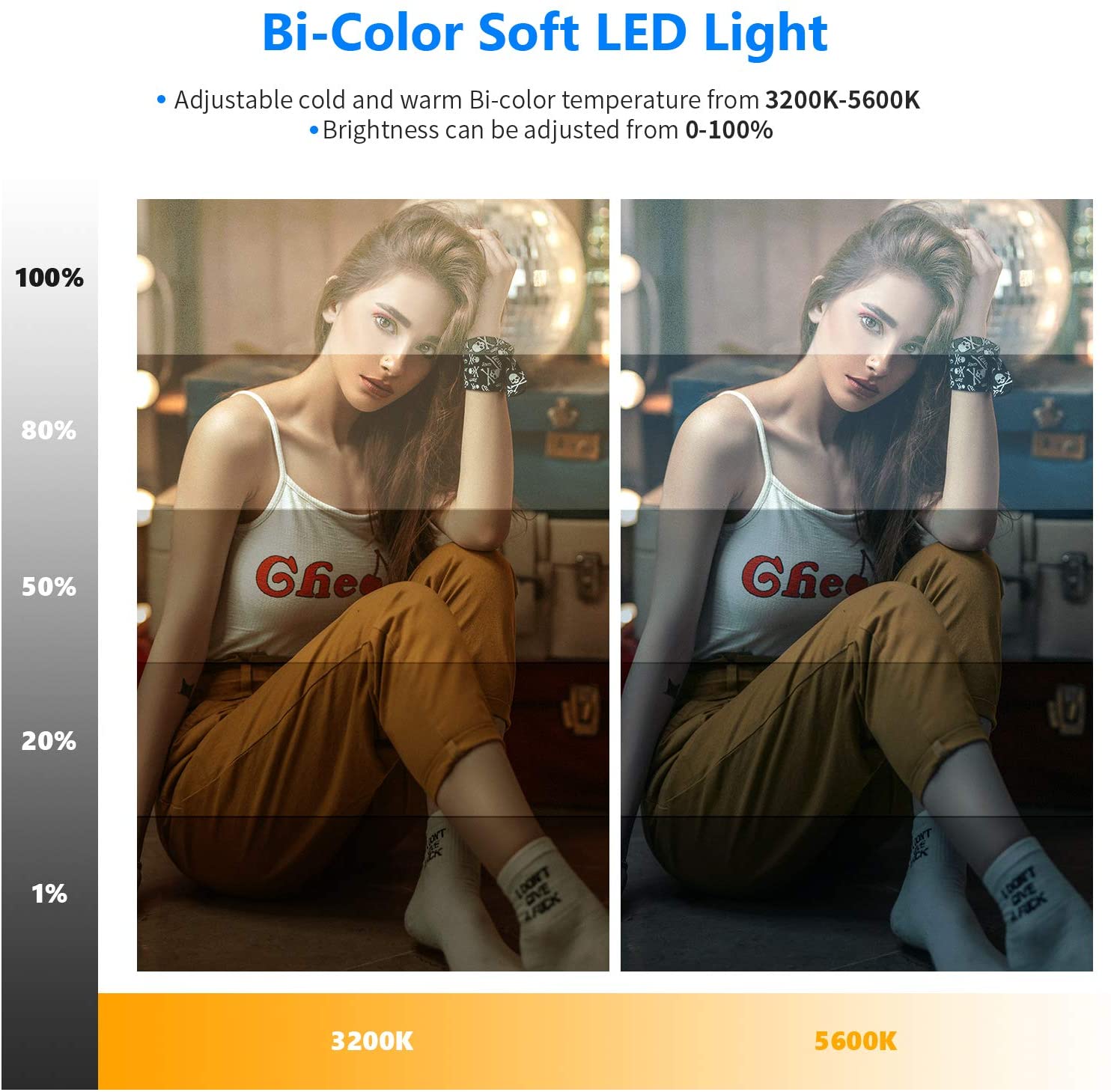Click the bold 3200K-5600K text

point(842,100)
